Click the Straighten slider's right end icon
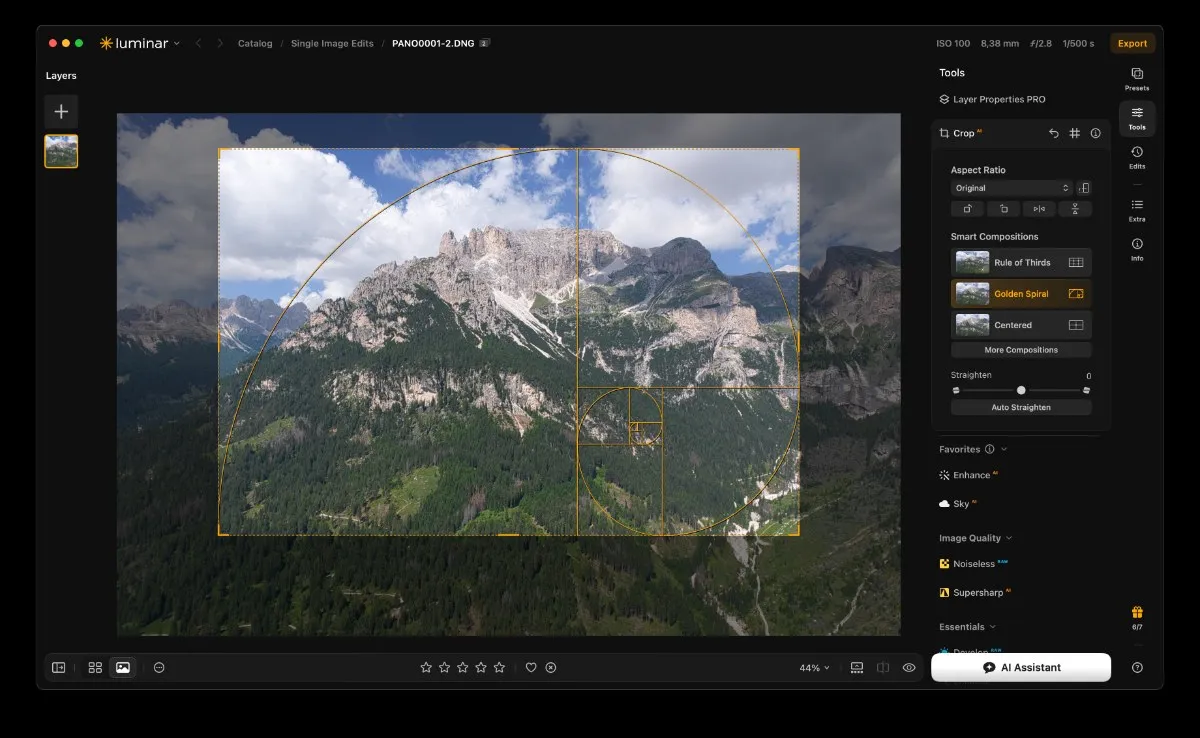The height and width of the screenshot is (738, 1200). tap(1086, 390)
